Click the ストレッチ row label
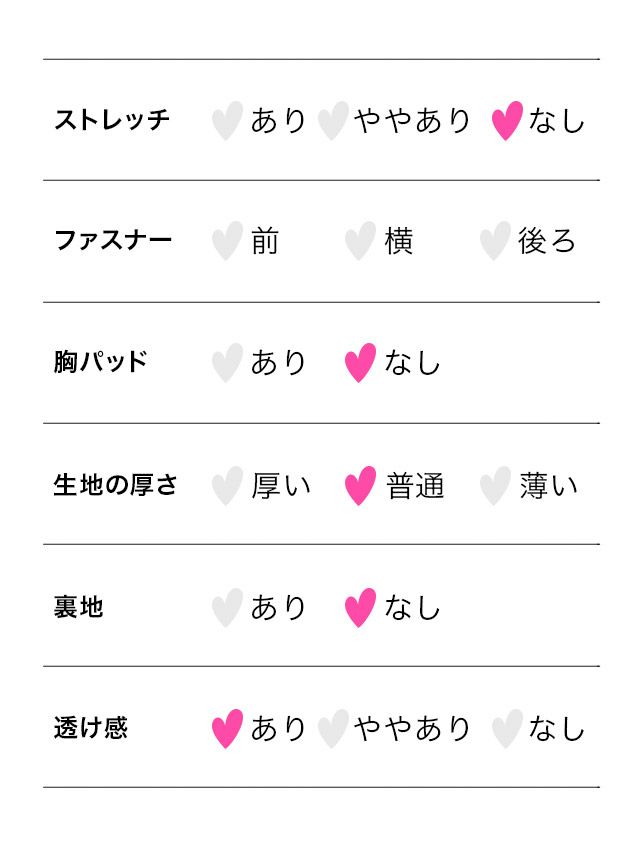The image size is (640, 854). (x=112, y=120)
